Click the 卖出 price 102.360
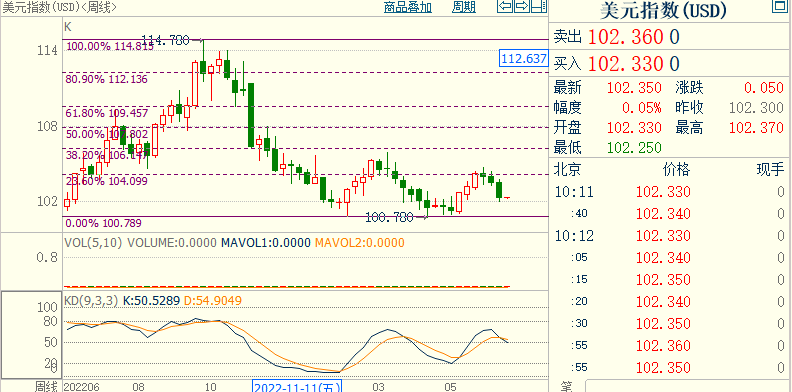792x392 pixels. click(x=626, y=37)
